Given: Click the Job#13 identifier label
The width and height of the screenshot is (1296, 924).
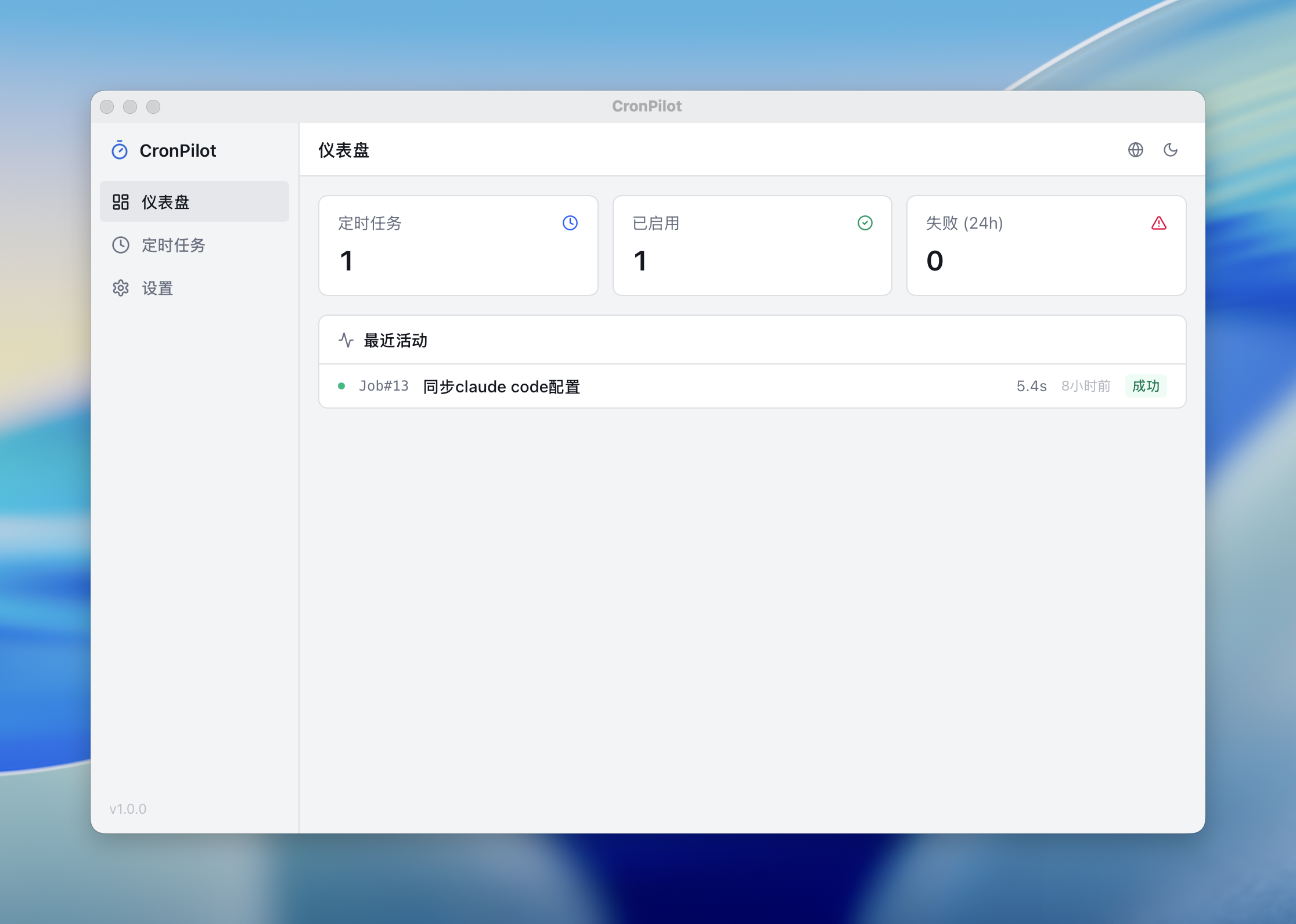Looking at the screenshot, I should pos(383,386).
